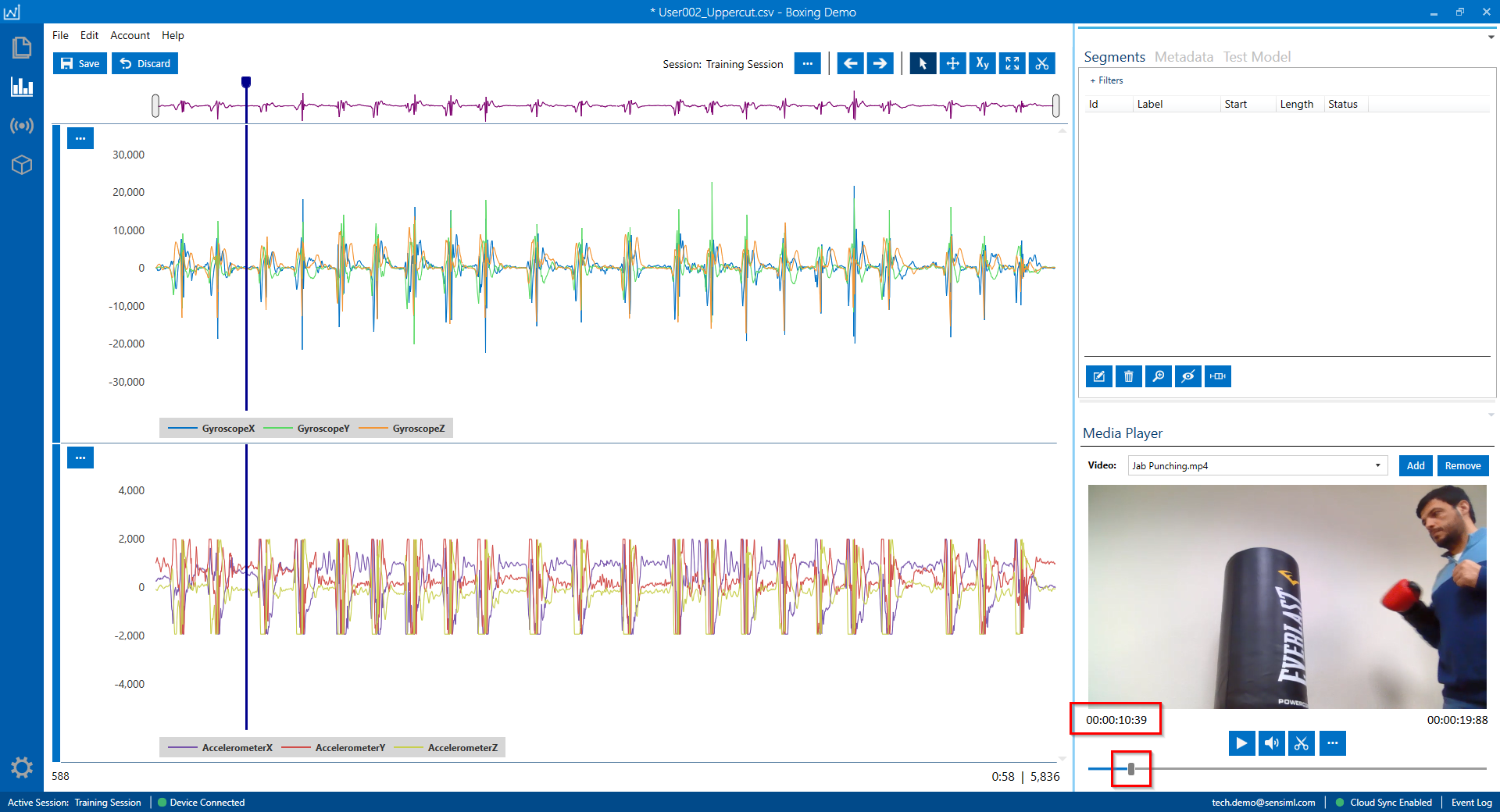Viewport: 1500px width, 812px height.
Task: Open the Project Explorer sidebar icon
Action: [x=22, y=48]
